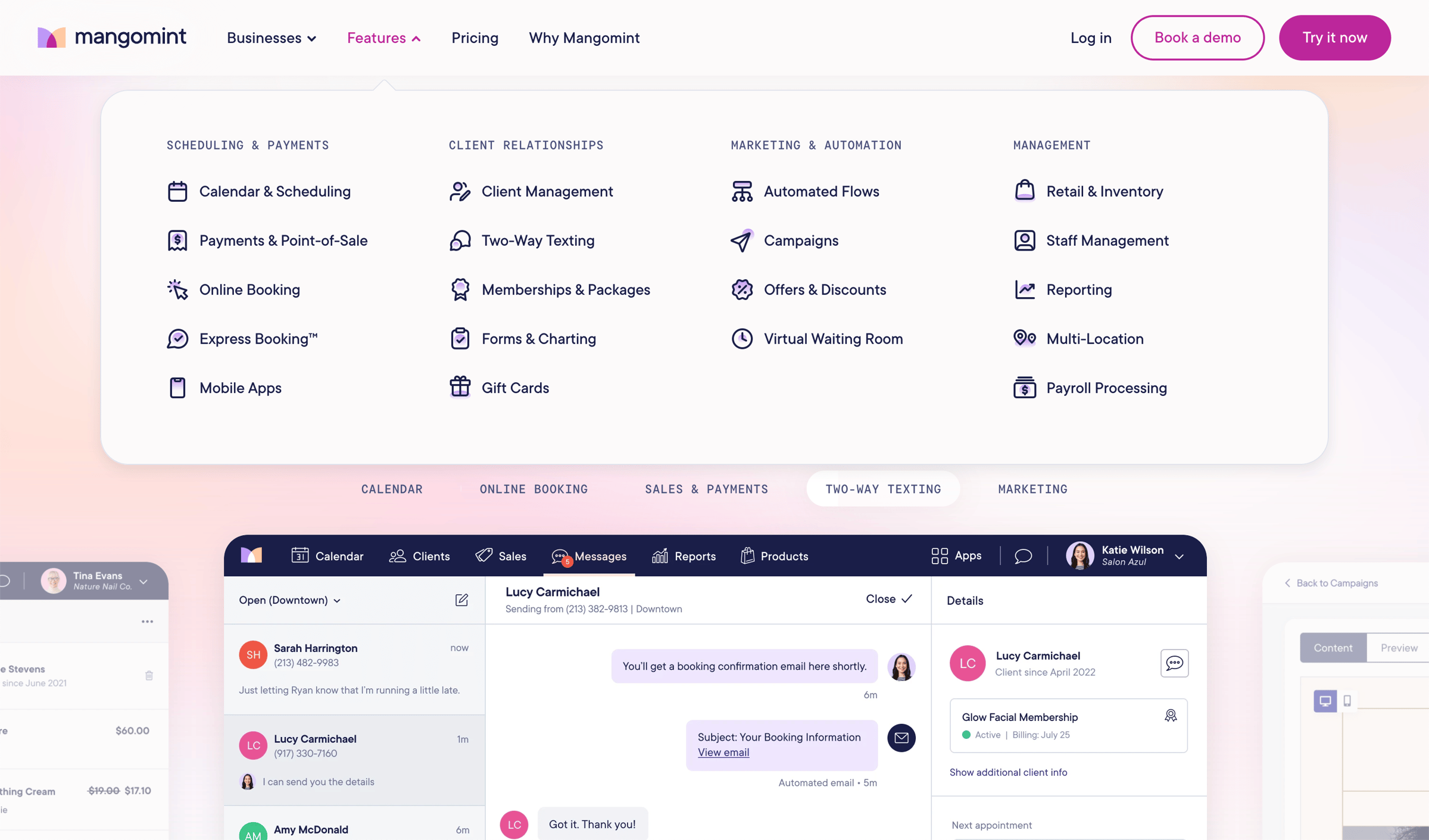Click the Gift Cards gift box icon
The height and width of the screenshot is (840, 1429).
point(460,388)
